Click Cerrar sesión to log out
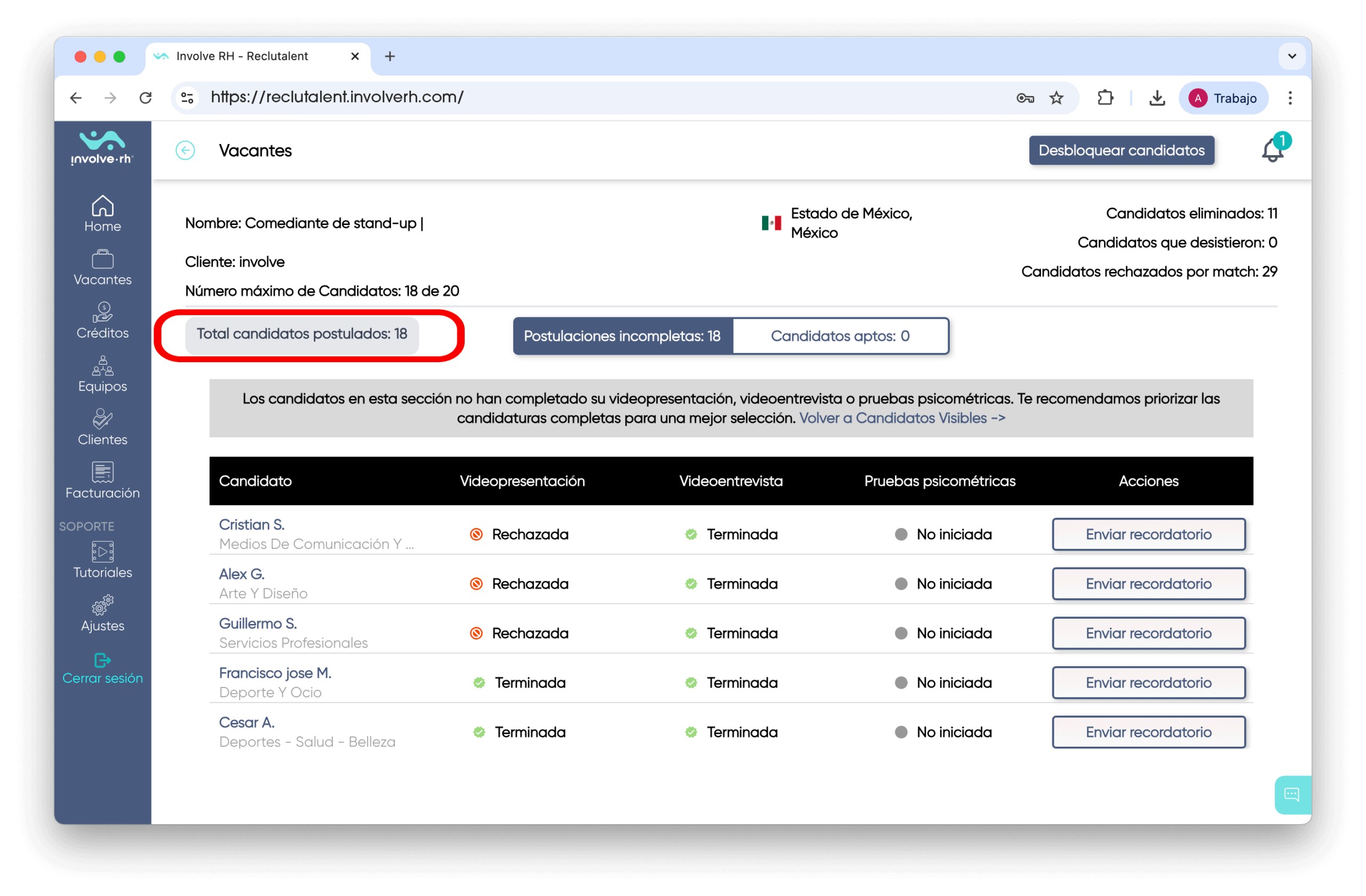Image resolution: width=1366 pixels, height=896 pixels. point(102,669)
